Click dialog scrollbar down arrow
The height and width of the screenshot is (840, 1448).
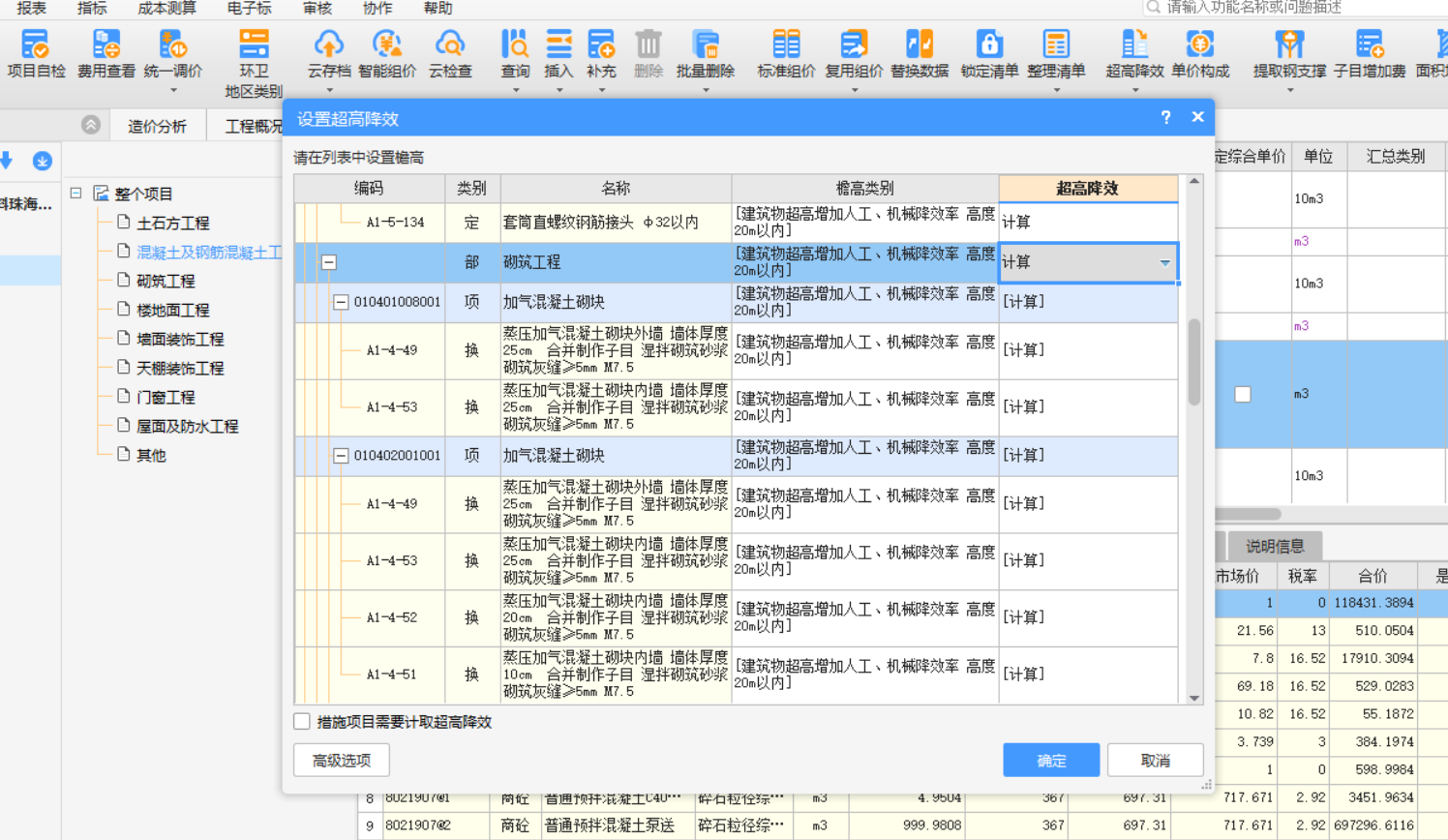pos(1194,698)
